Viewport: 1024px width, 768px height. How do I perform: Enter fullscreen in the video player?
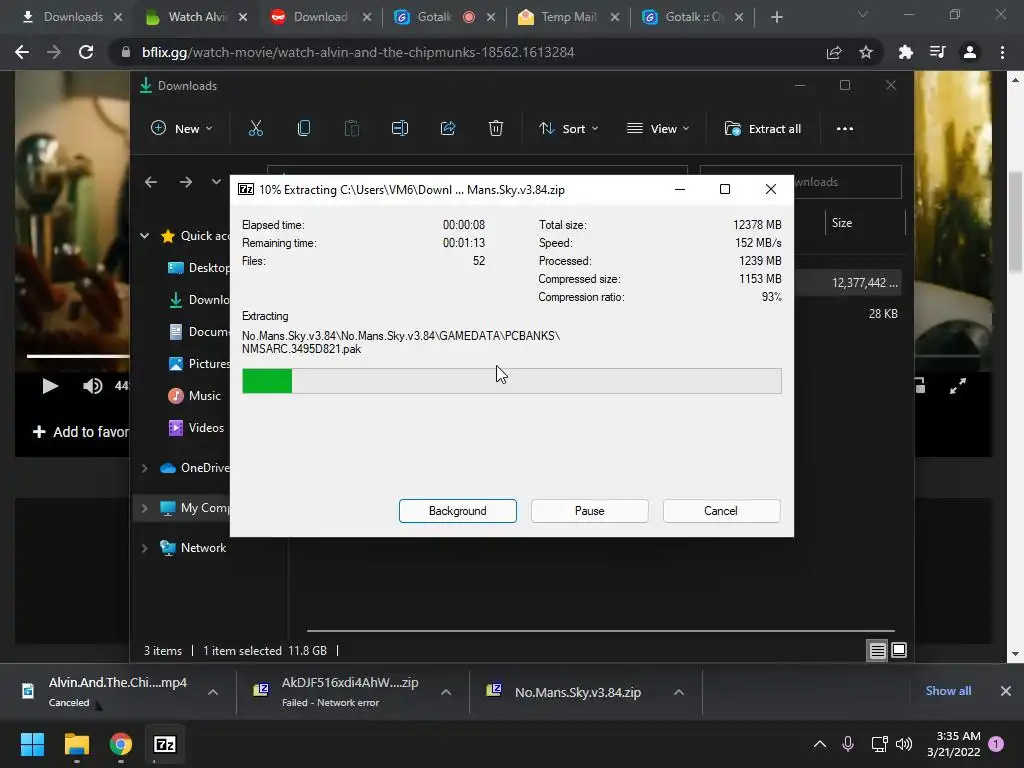[x=957, y=387]
